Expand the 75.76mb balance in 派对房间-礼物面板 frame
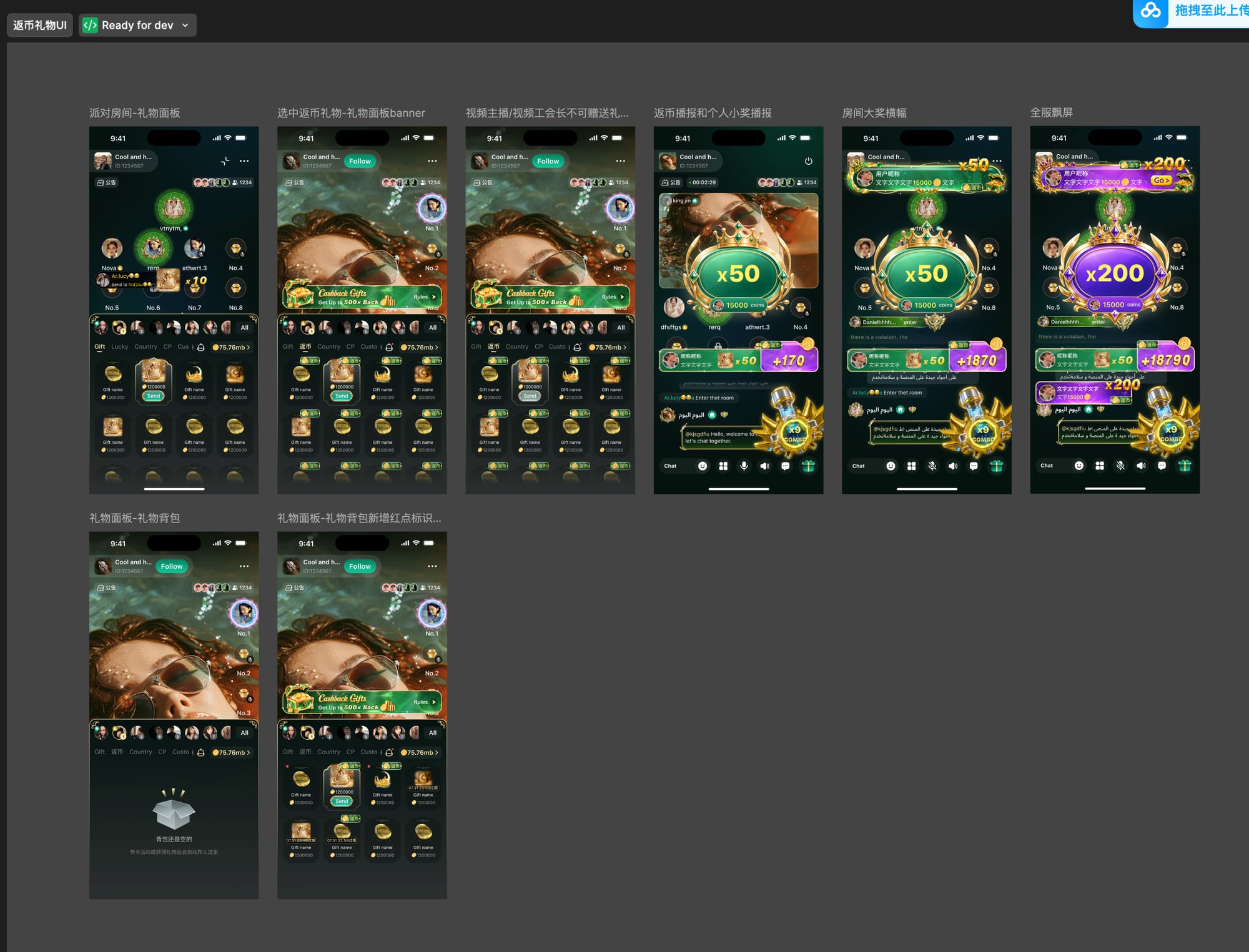This screenshot has width=1249, height=952. (232, 348)
